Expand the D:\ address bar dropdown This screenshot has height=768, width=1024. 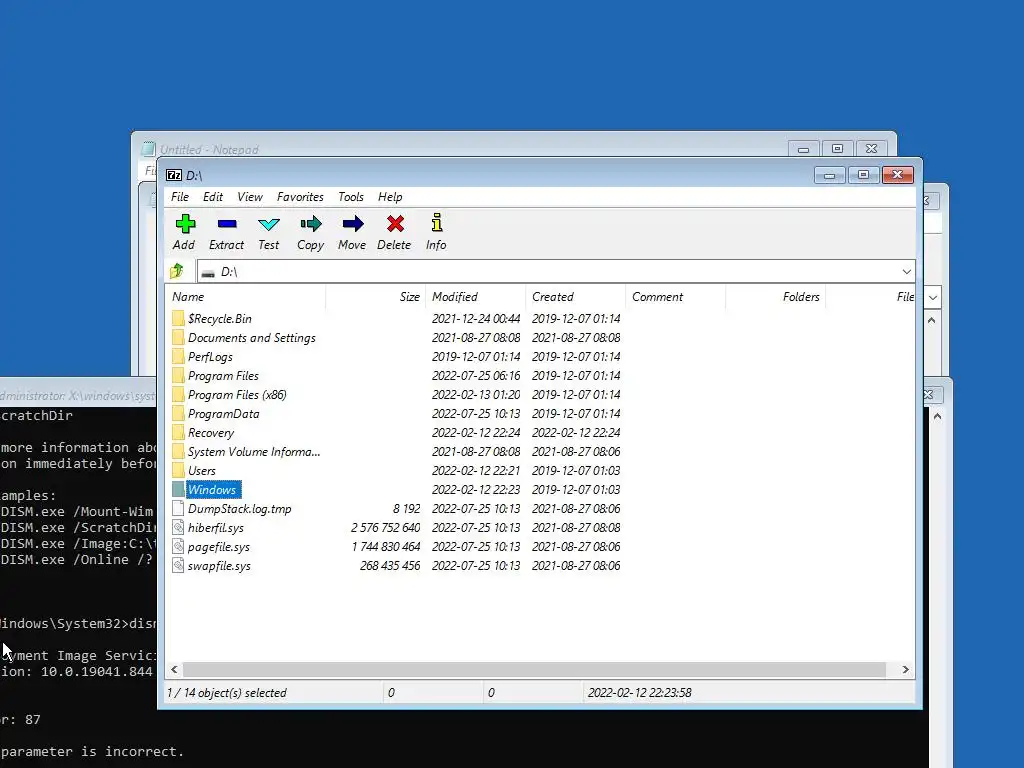[x=906, y=272]
